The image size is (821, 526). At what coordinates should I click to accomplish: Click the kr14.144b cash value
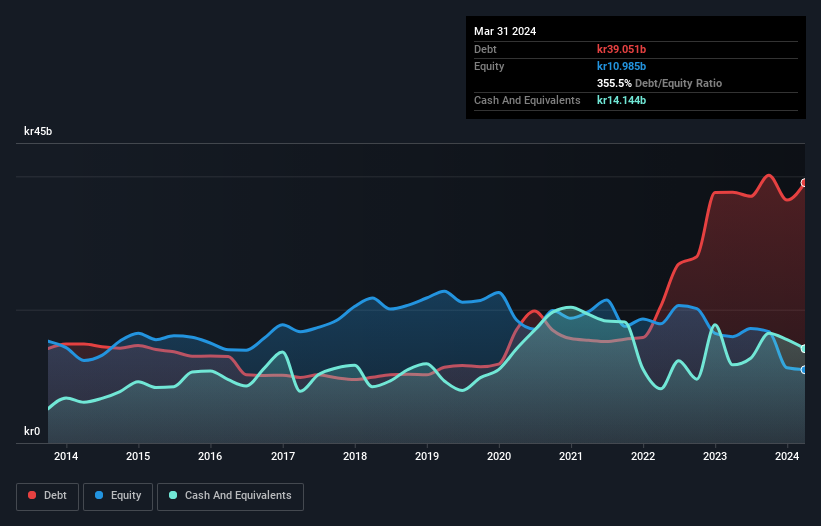tap(622, 100)
